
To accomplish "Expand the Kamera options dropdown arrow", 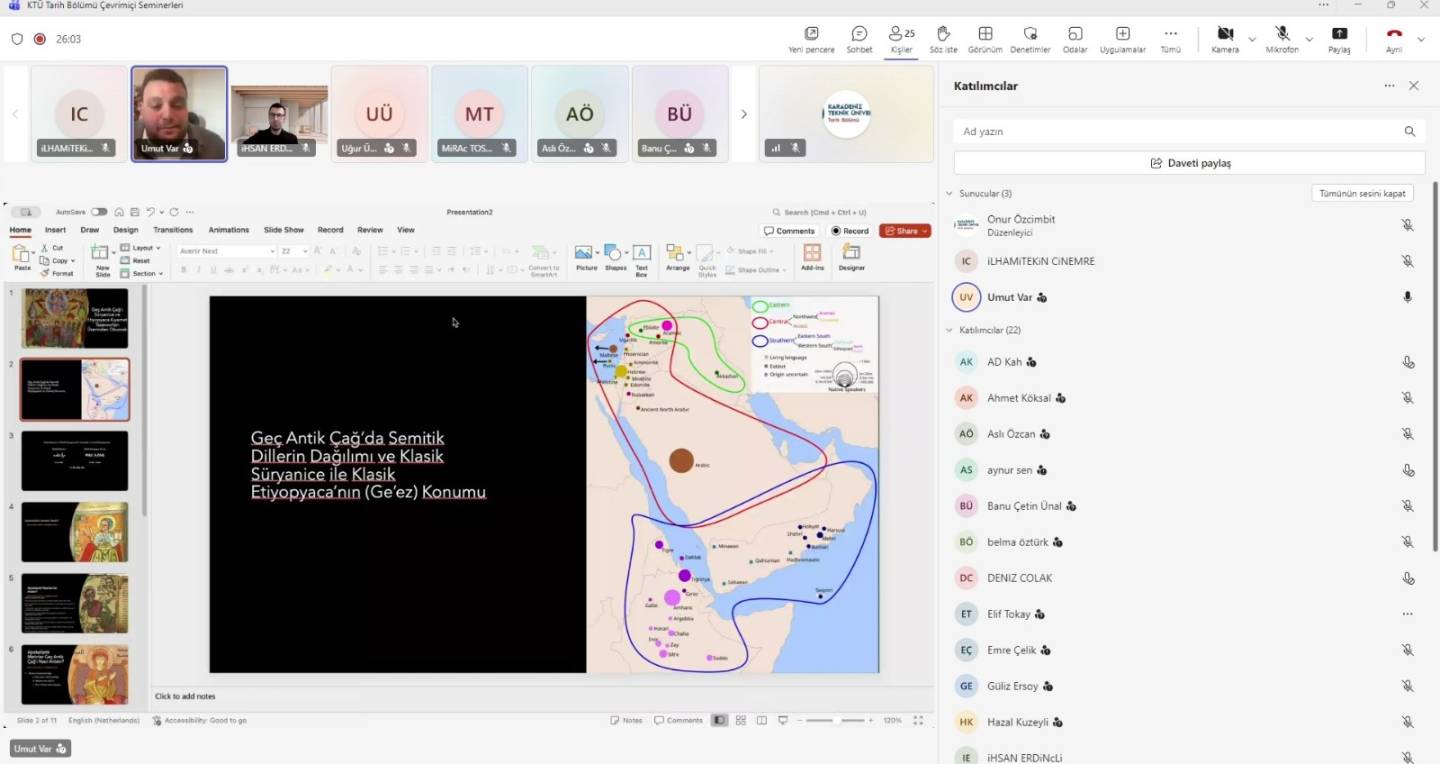I will coord(1252,39).
